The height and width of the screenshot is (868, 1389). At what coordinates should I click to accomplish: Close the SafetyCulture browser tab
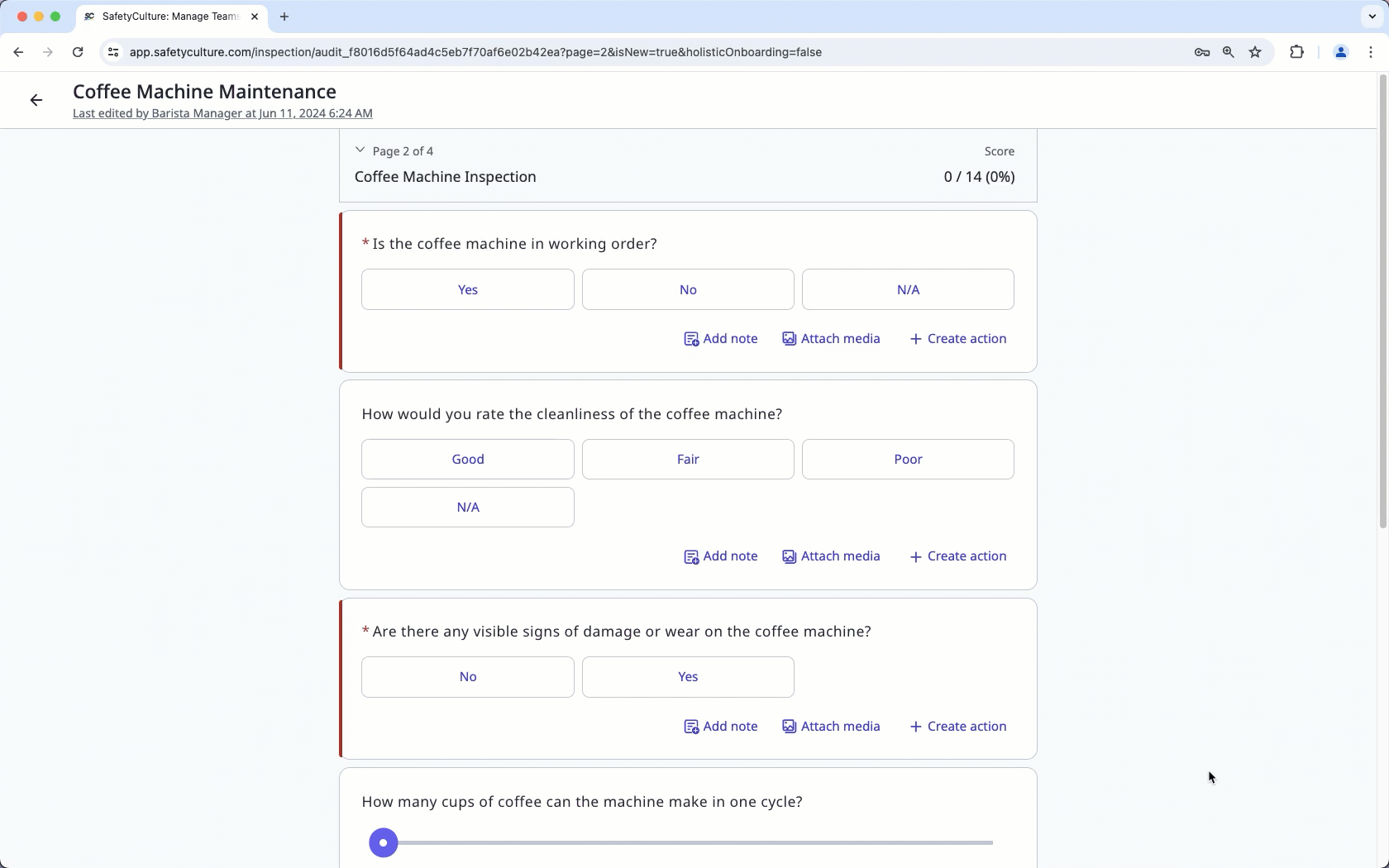click(255, 17)
